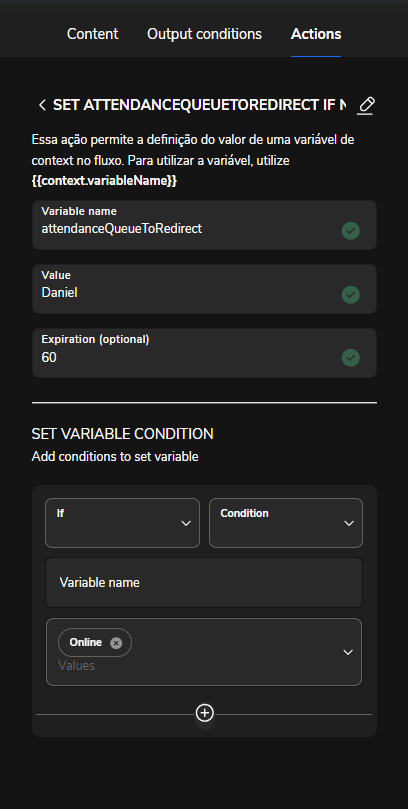408x809 pixels.
Task: Click the green check in the Value field
Action: click(351, 295)
